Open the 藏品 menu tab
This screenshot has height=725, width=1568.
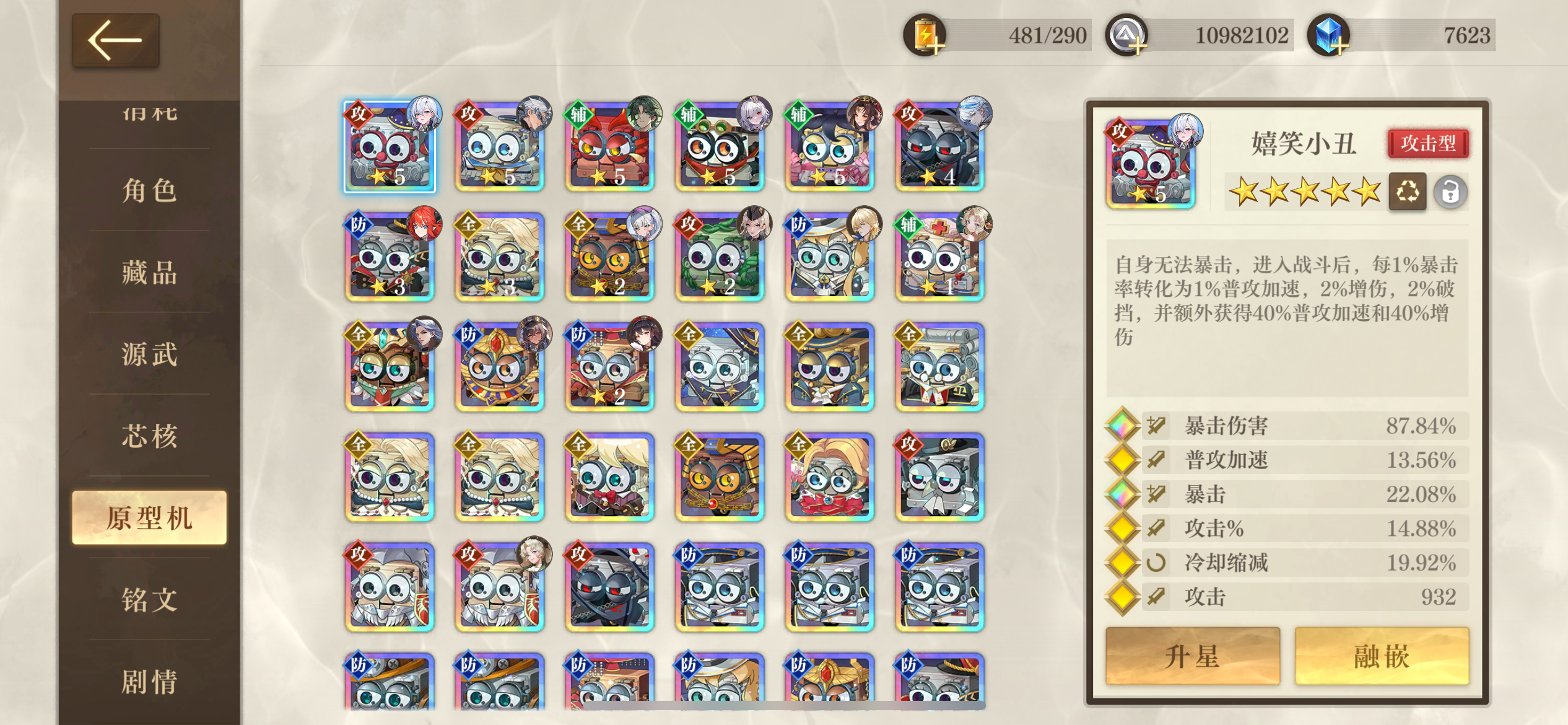click(149, 273)
